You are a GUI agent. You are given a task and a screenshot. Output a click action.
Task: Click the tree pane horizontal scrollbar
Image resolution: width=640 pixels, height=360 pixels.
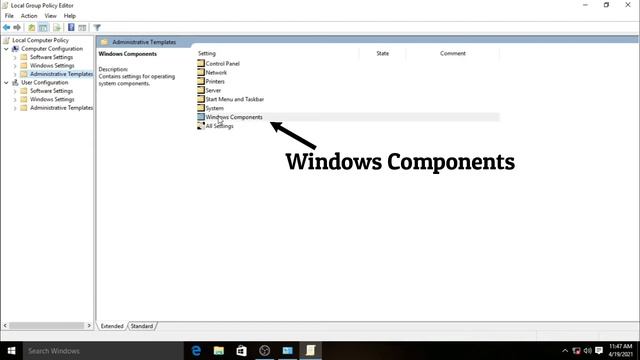pyautogui.click(x=47, y=326)
